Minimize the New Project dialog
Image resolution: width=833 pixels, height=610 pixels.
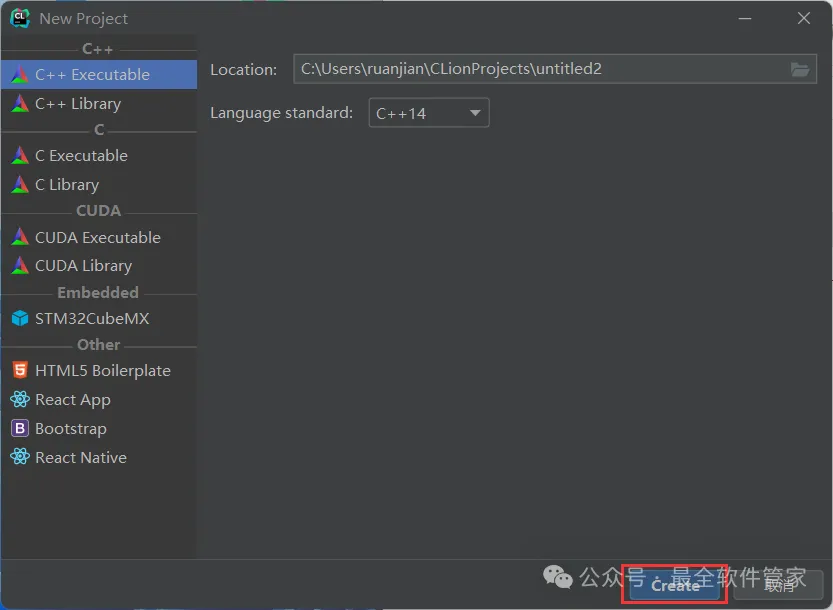coord(745,19)
